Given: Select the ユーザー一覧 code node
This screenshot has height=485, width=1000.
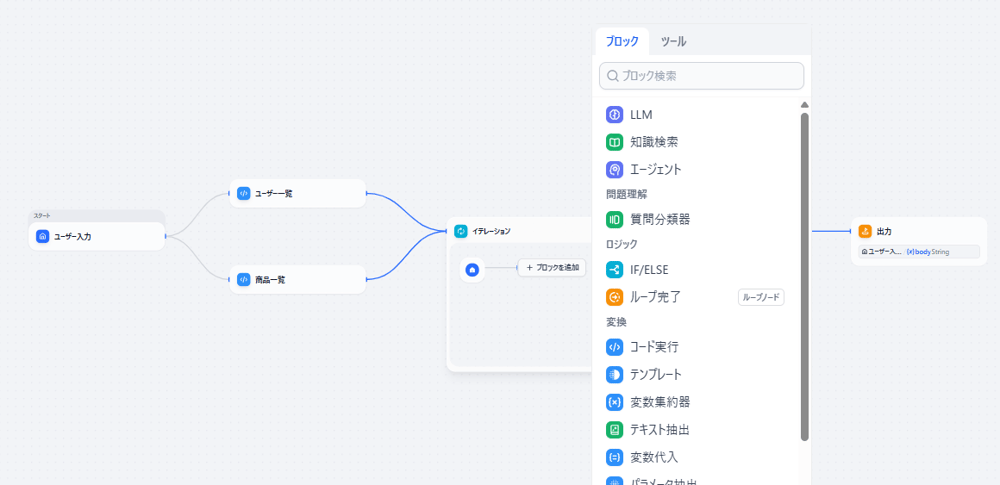Looking at the screenshot, I should [298, 193].
